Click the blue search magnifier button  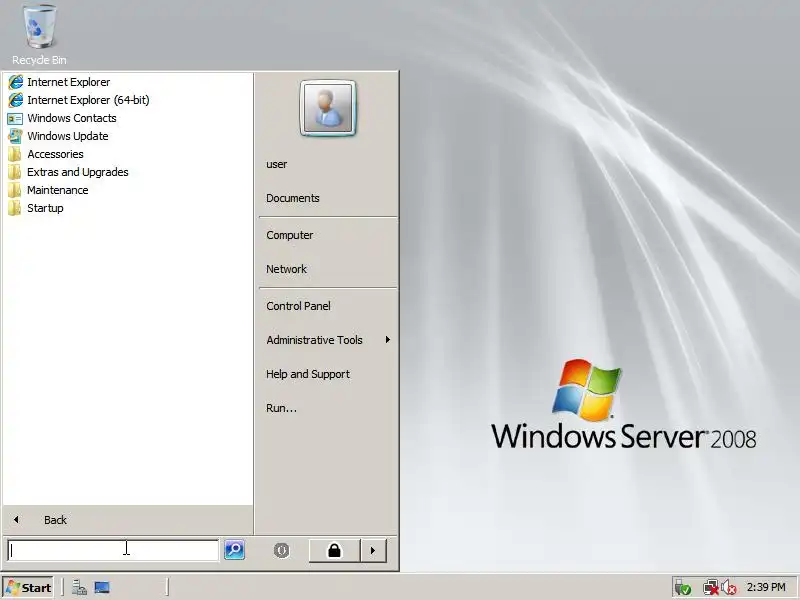click(235, 550)
